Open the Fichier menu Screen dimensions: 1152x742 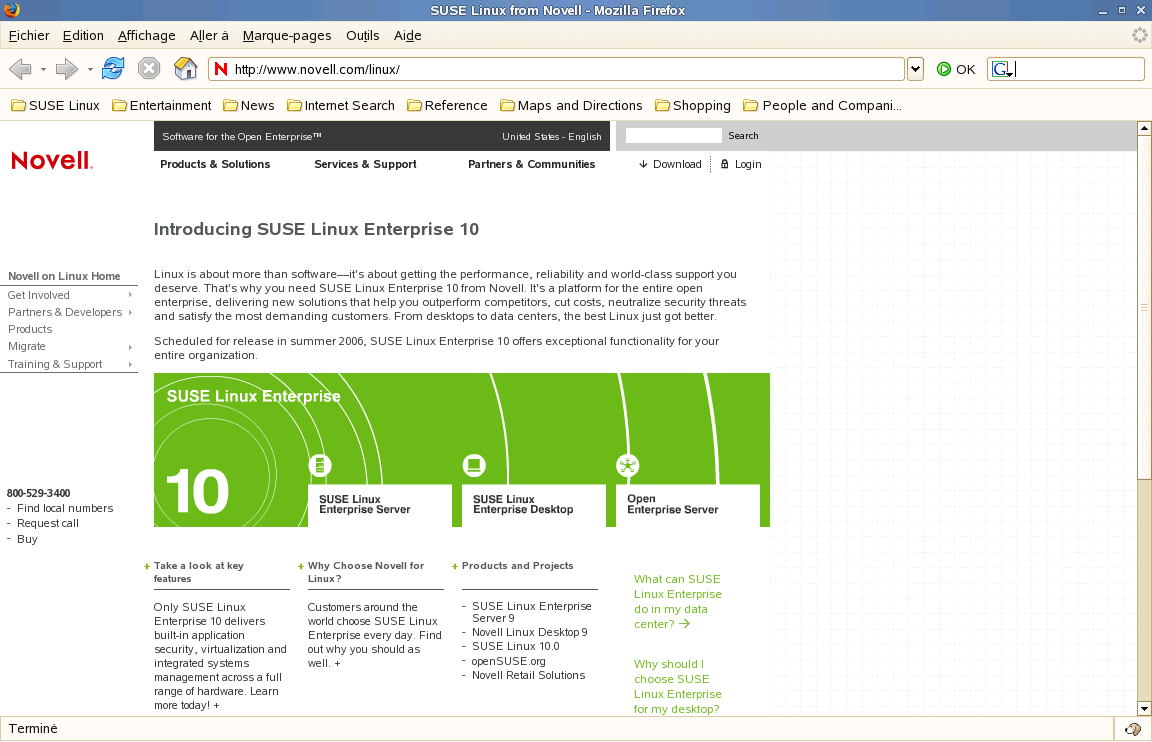point(29,35)
